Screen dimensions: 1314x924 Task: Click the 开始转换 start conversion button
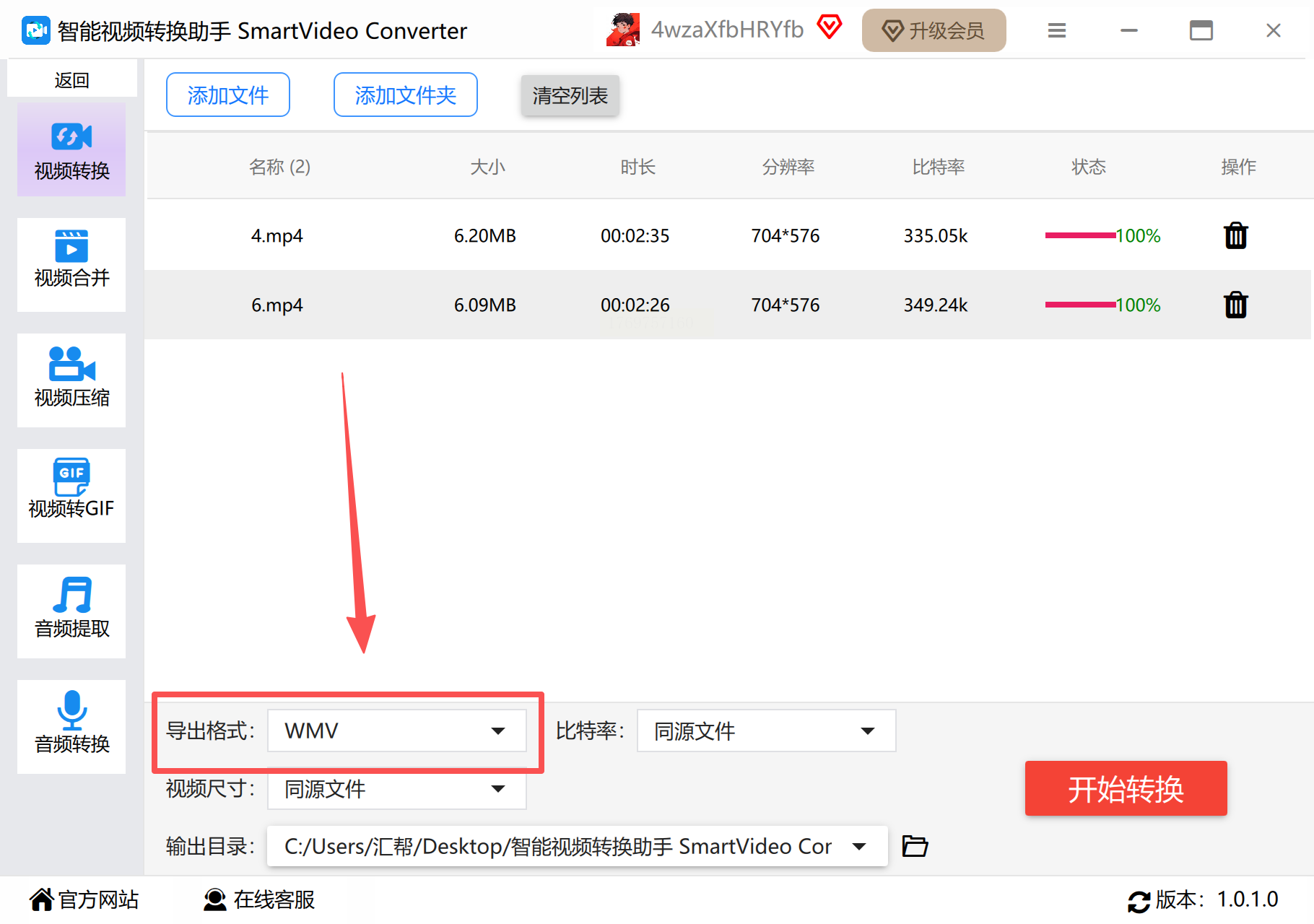pos(1126,788)
